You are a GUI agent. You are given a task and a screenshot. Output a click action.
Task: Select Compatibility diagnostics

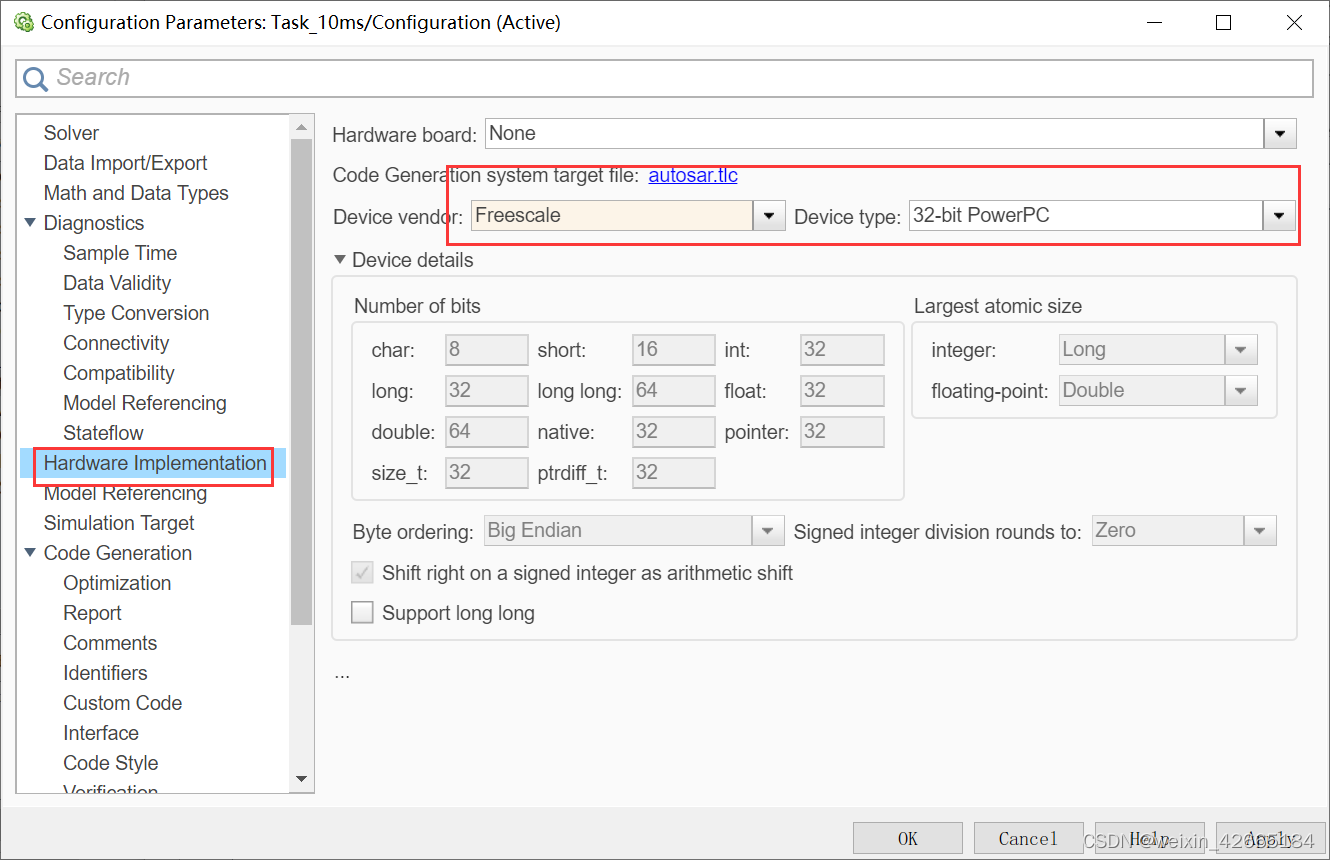(x=119, y=373)
